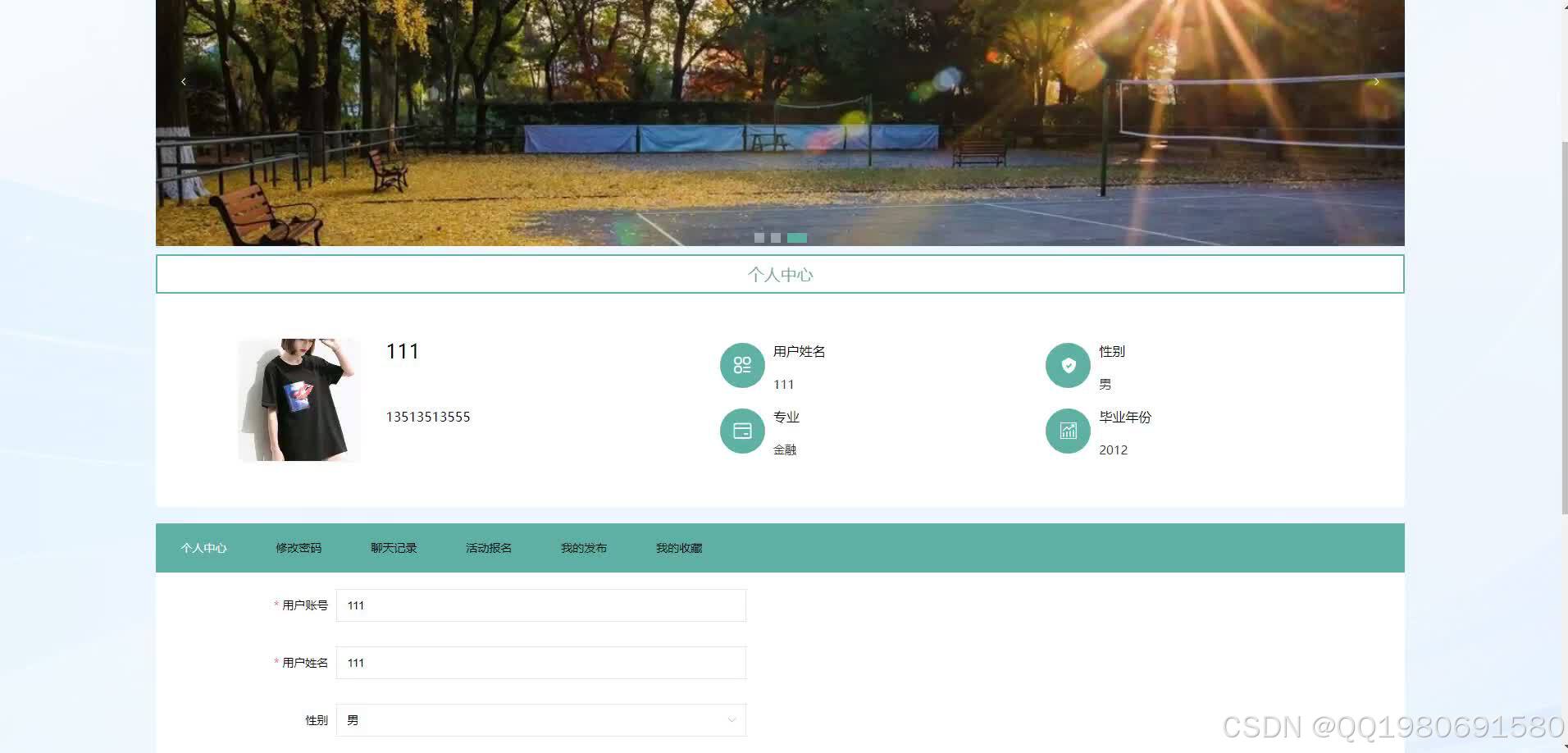
Task: Select the third carousel indicator dot
Action: click(796, 238)
